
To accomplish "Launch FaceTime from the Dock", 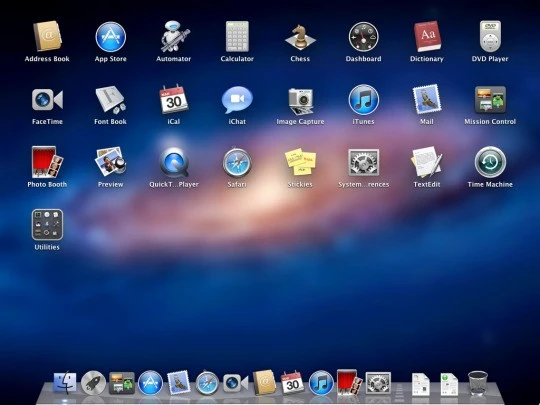I will [236, 383].
